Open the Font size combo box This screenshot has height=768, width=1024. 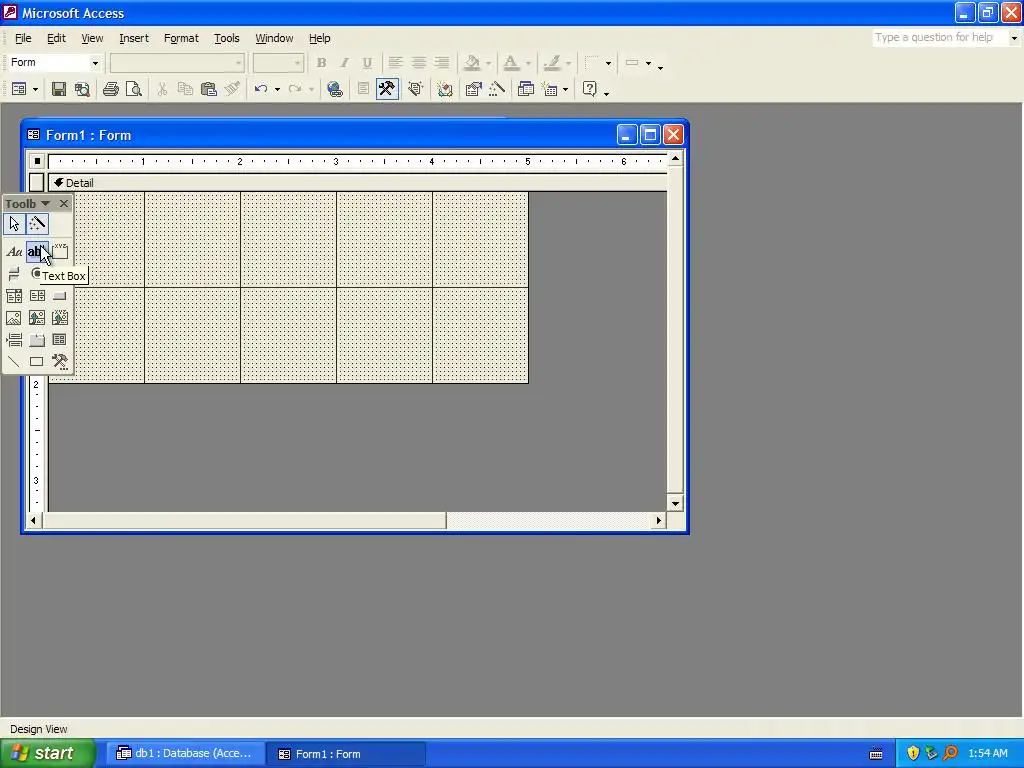click(278, 63)
